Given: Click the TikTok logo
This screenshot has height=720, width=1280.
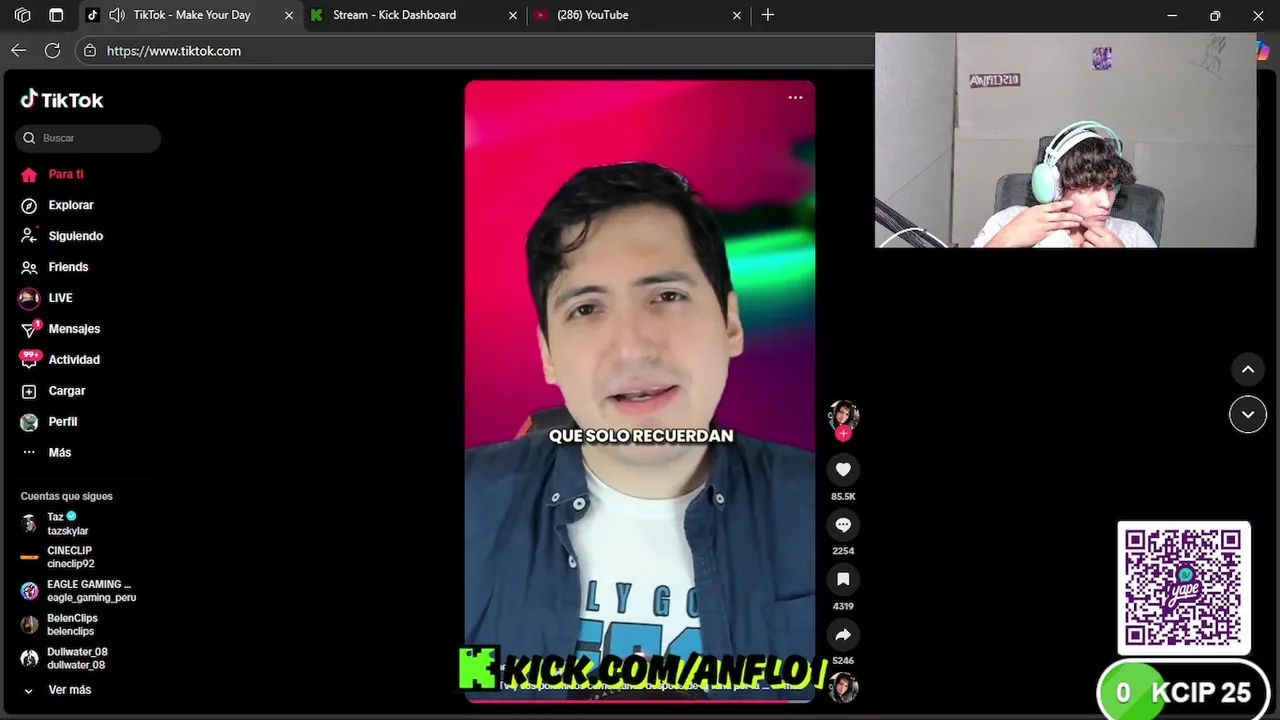Looking at the screenshot, I should (x=62, y=99).
